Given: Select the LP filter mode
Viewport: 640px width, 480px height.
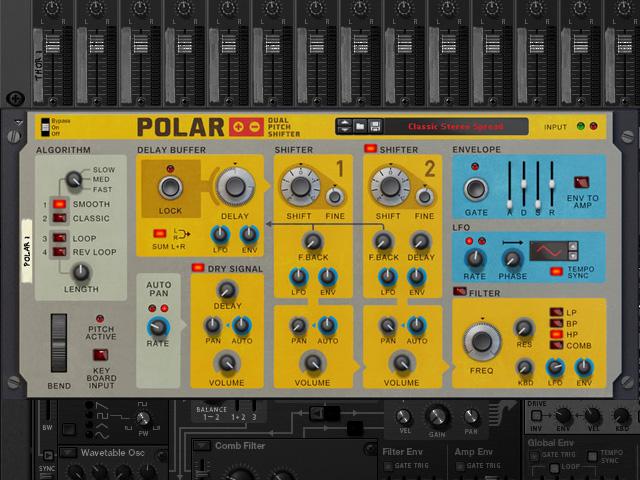Looking at the screenshot, I should tap(556, 312).
